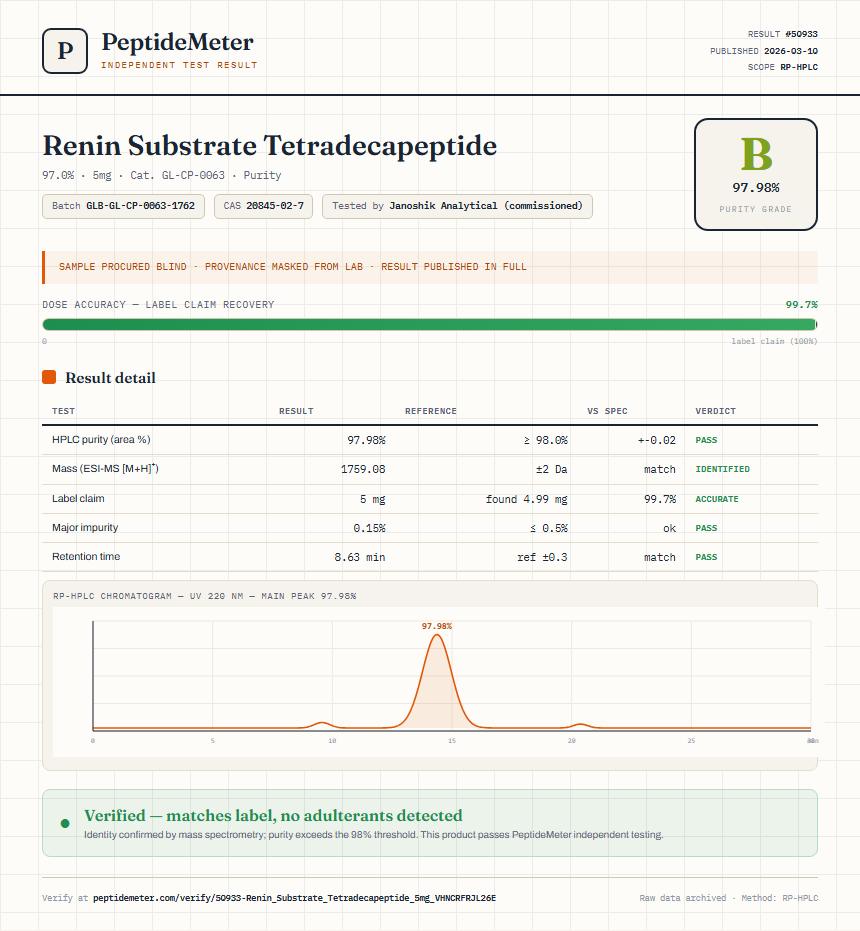Click the INDEPENDENT TEST RESULT tagline
This screenshot has width=860, height=931.
[179, 65]
